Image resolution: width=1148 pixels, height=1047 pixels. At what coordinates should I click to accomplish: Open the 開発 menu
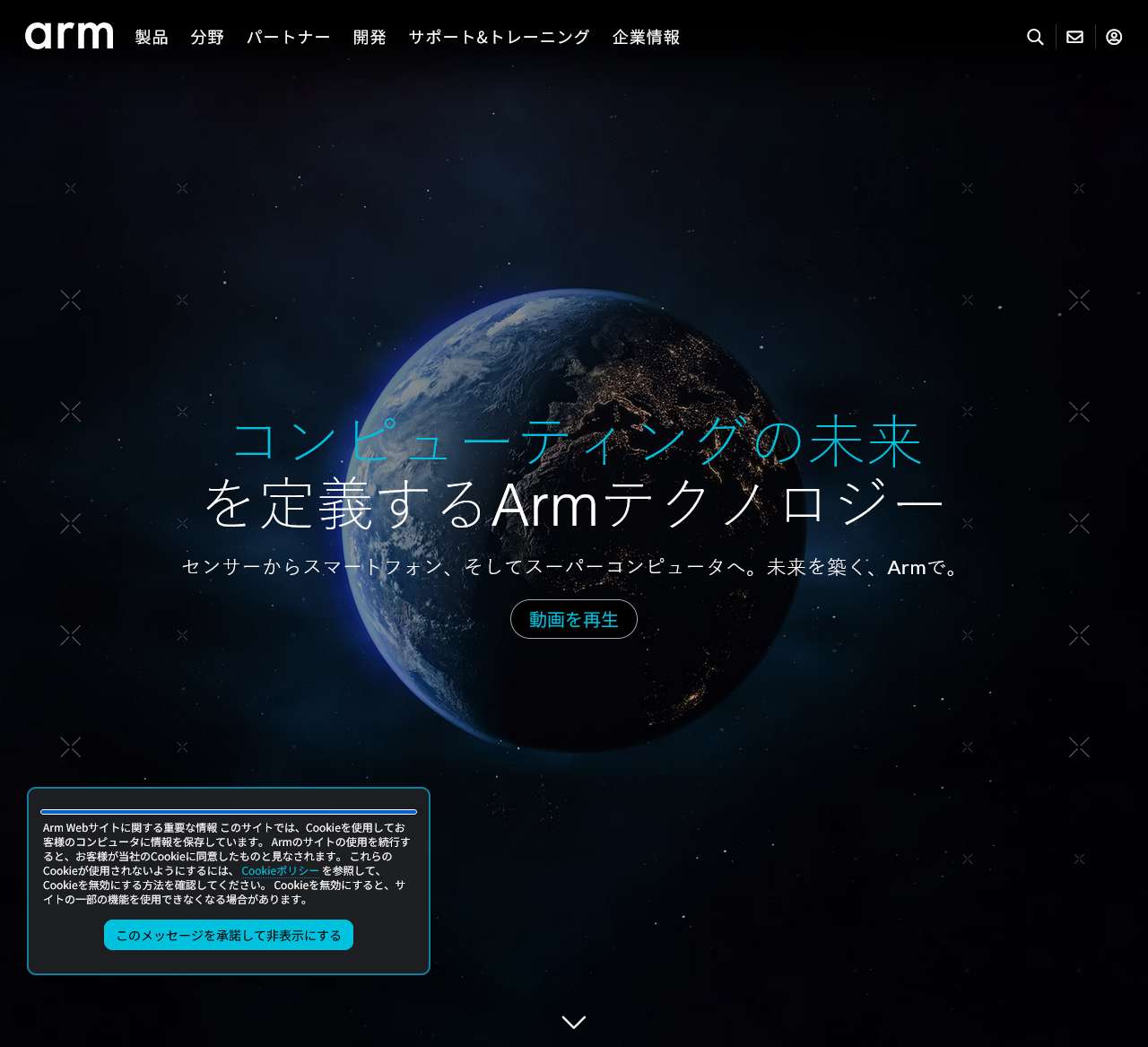pos(370,37)
